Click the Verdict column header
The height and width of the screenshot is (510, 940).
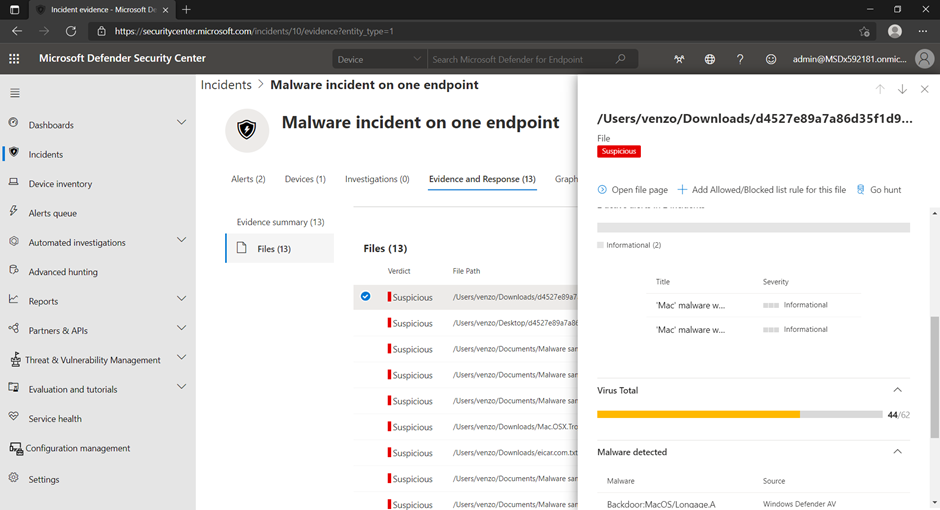pos(399,271)
